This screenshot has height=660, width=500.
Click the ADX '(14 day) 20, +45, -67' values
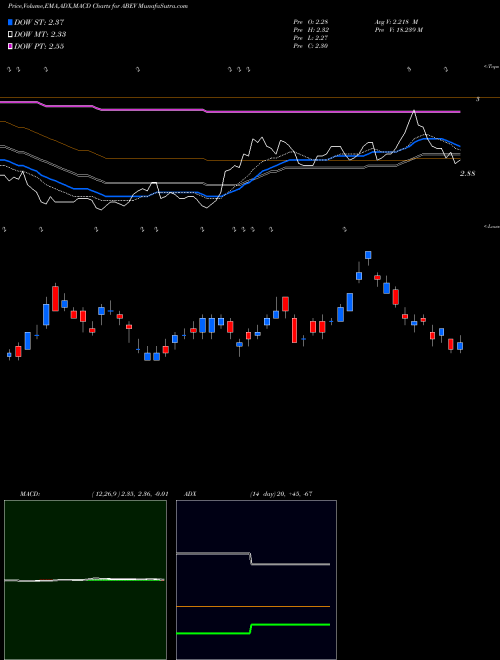tap(280, 494)
